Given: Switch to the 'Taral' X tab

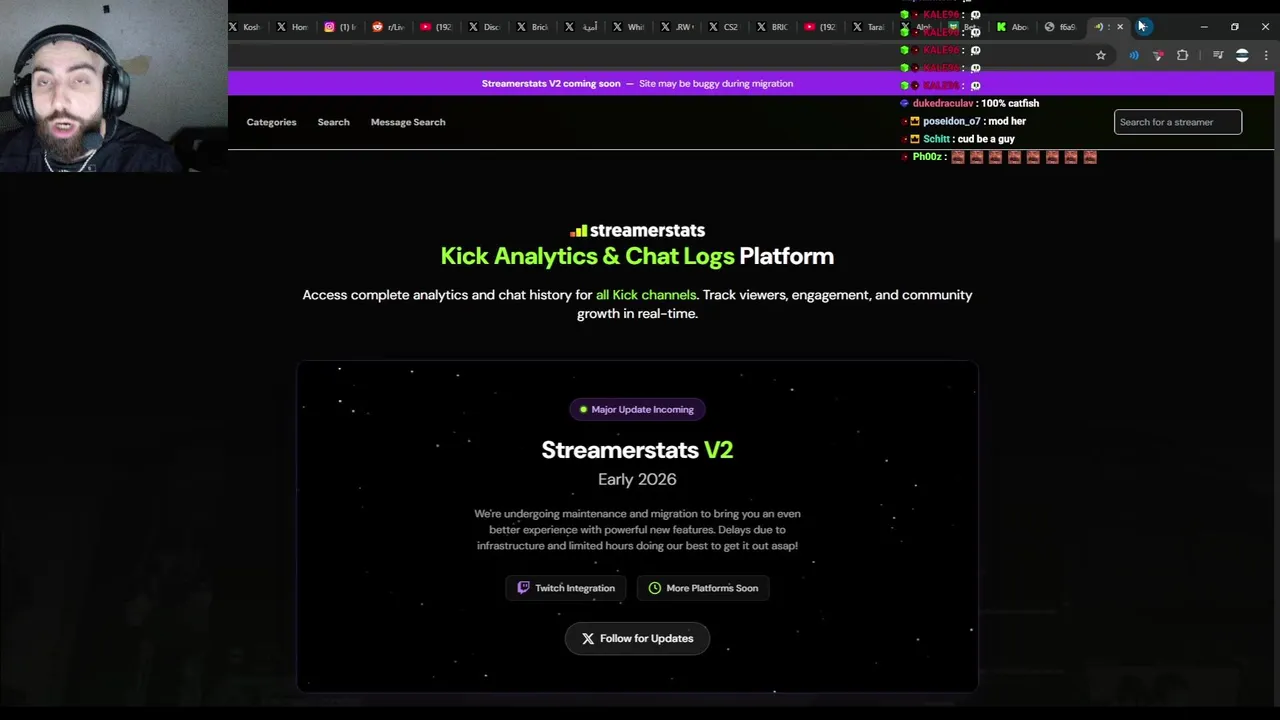Looking at the screenshot, I should point(869,27).
